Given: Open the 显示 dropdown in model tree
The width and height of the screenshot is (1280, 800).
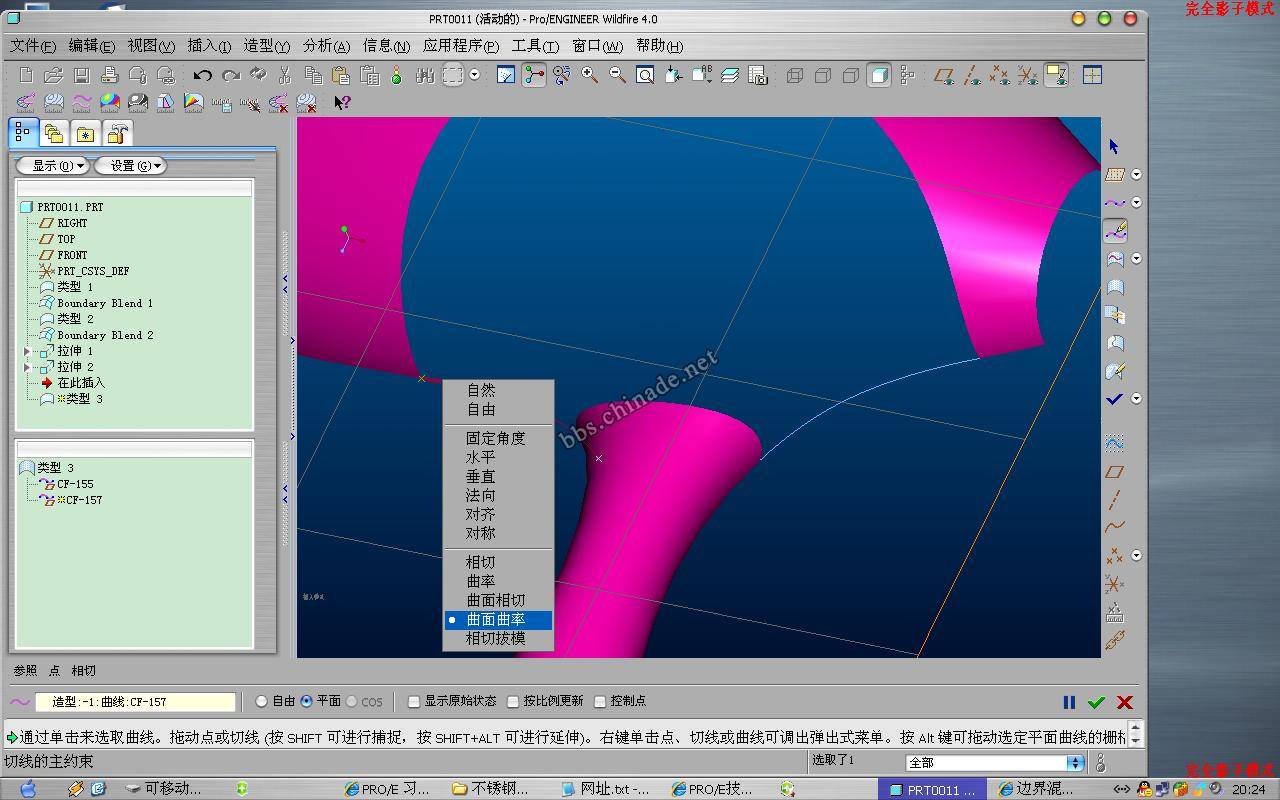Looking at the screenshot, I should [53, 166].
